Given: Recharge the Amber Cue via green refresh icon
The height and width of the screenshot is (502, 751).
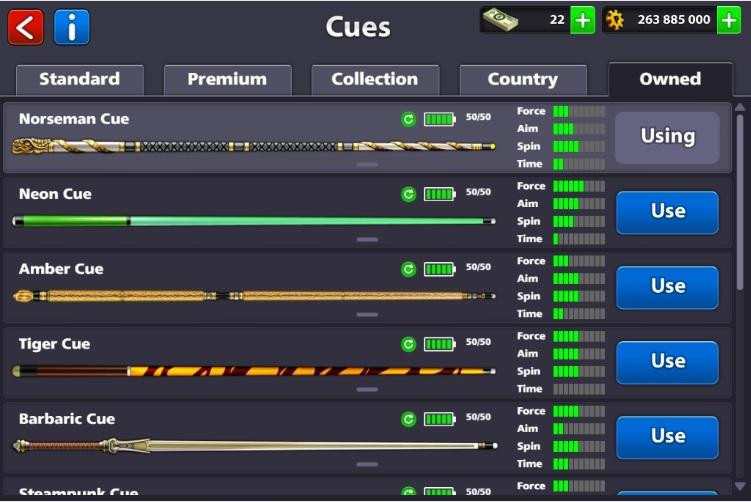Looking at the screenshot, I should (x=409, y=269).
